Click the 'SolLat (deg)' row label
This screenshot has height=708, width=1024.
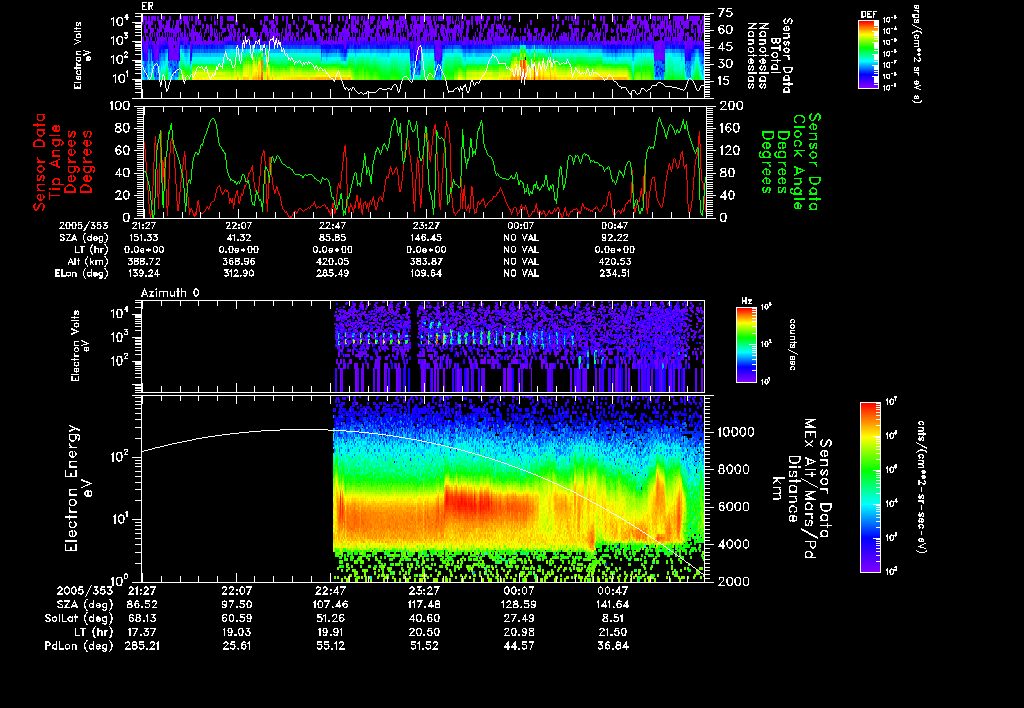point(79,619)
